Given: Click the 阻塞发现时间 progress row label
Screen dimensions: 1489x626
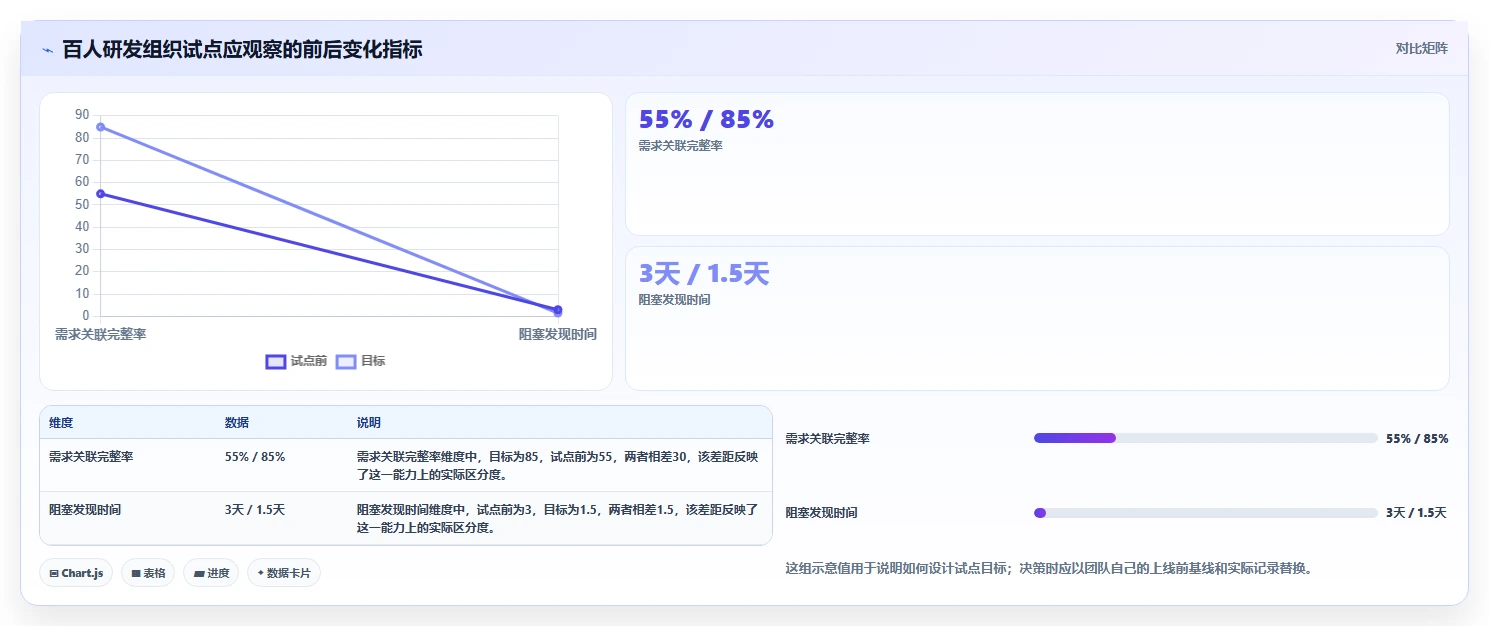Looking at the screenshot, I should (x=822, y=513).
